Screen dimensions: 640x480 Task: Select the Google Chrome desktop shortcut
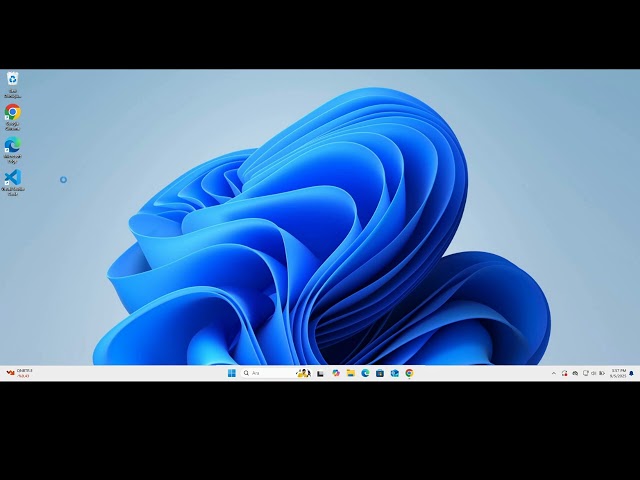click(x=13, y=117)
